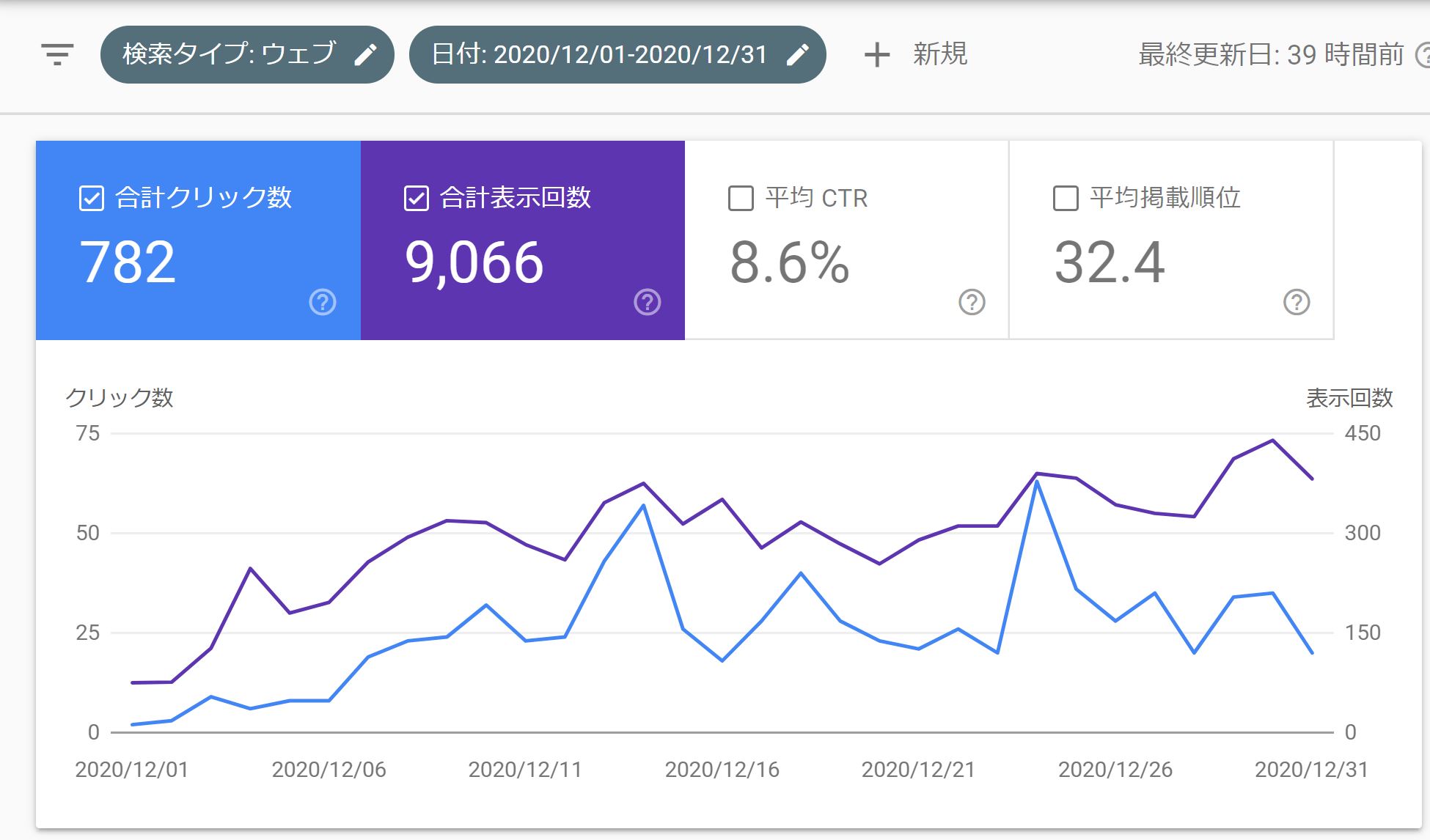Screen dimensions: 1430x840
Task: Open help icon in 平均 CTR card
Action: point(972,302)
